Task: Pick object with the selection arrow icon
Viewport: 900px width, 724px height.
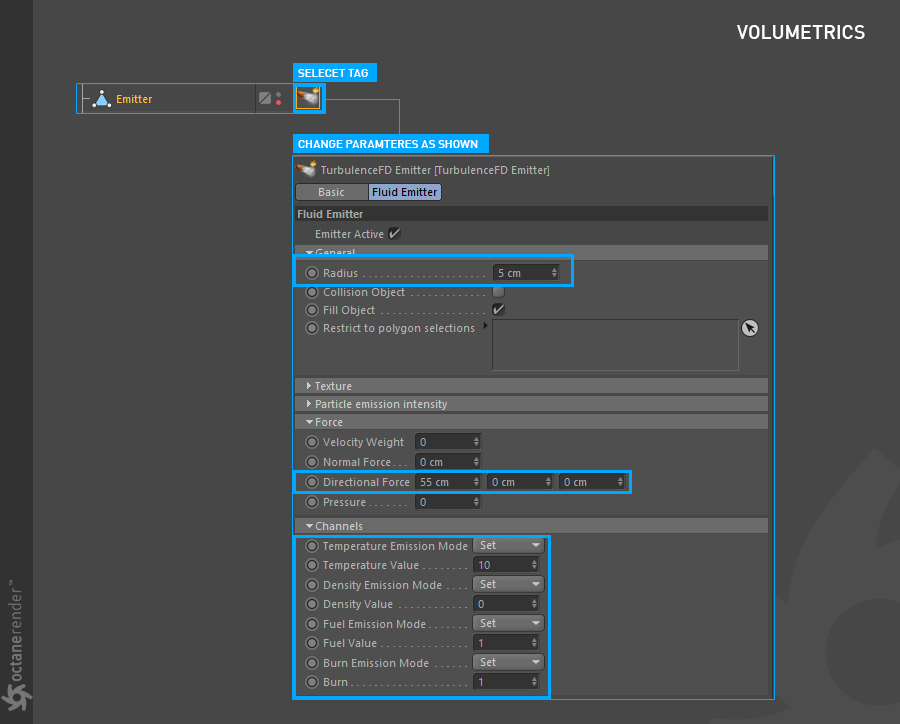Action: point(750,328)
